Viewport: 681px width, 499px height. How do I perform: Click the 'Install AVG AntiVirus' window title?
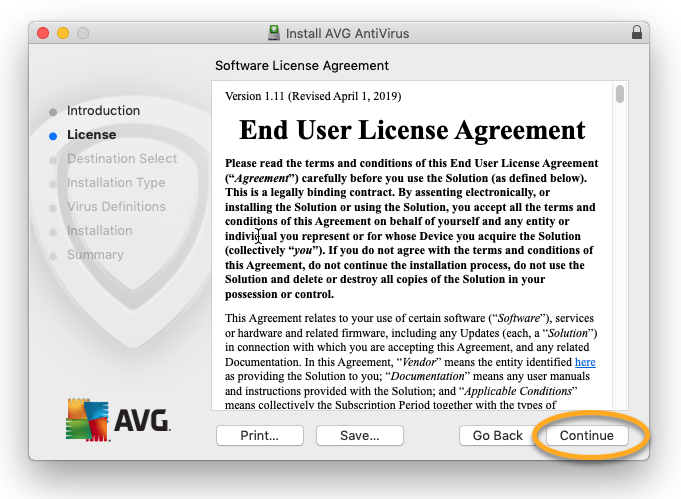pyautogui.click(x=347, y=33)
